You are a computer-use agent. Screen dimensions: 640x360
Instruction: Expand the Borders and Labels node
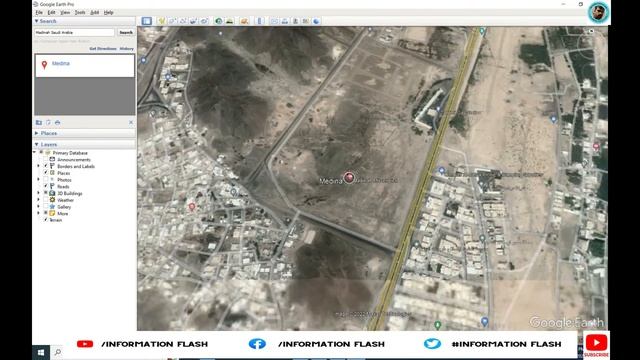[x=39, y=166]
